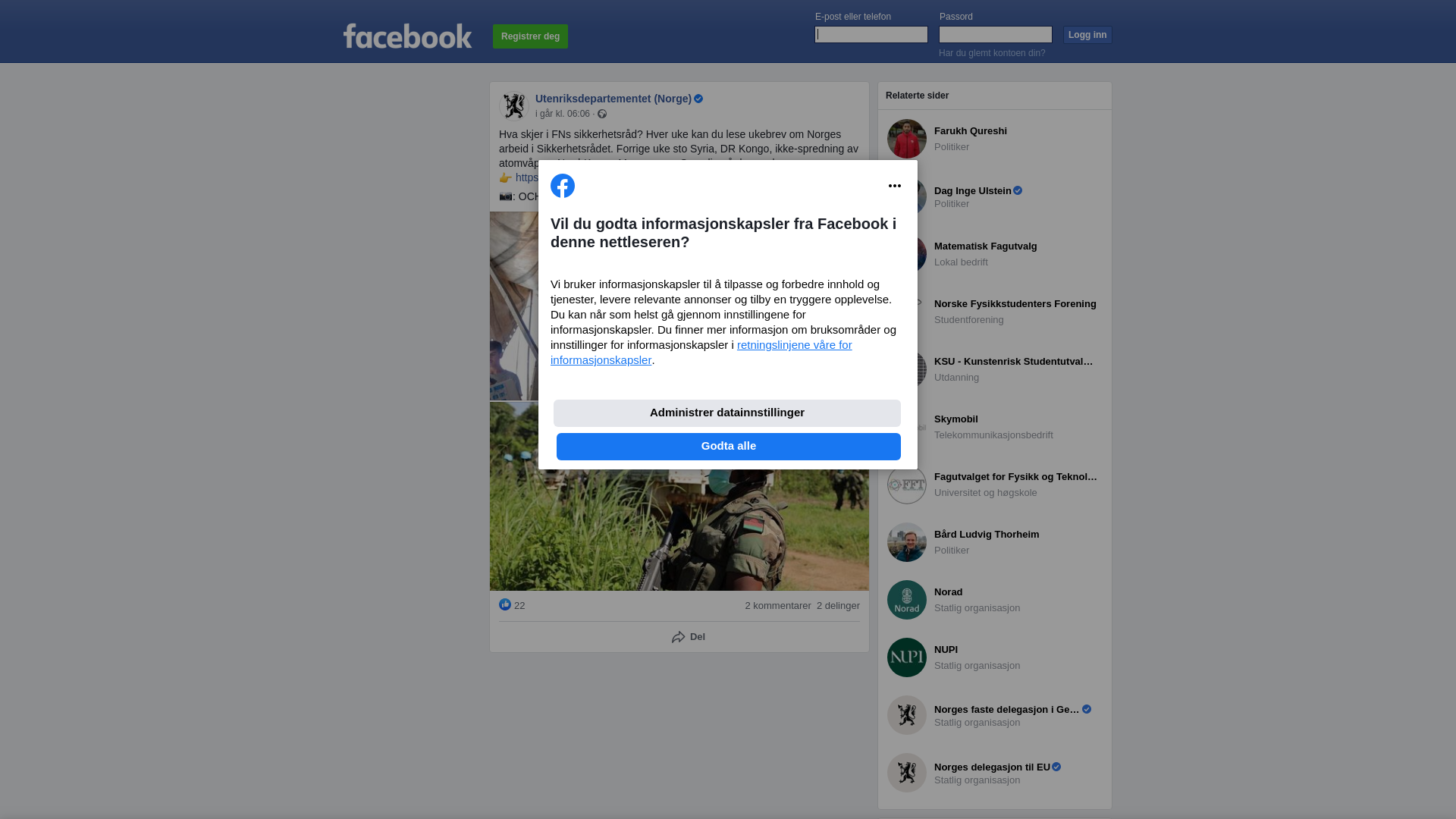Open the 2 kommentarer link
This screenshot has height=819, width=1456.
click(778, 606)
